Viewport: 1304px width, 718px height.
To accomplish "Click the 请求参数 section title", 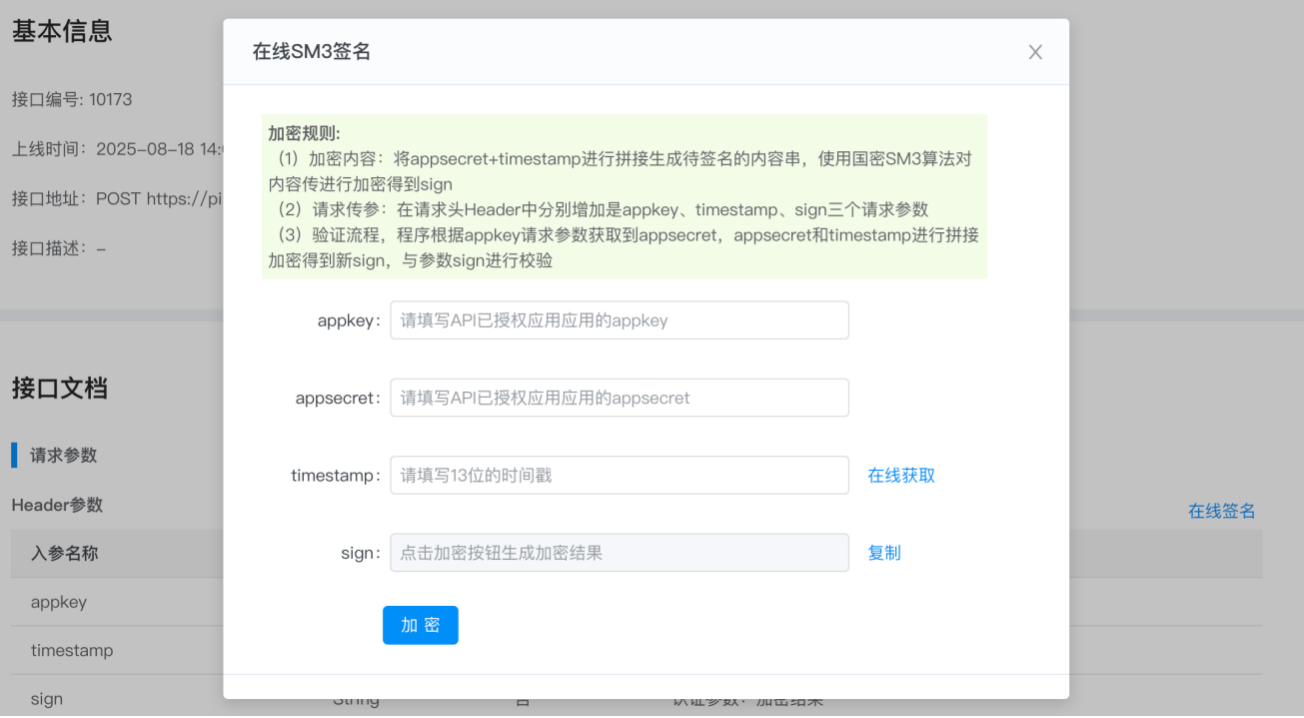I will point(64,455).
